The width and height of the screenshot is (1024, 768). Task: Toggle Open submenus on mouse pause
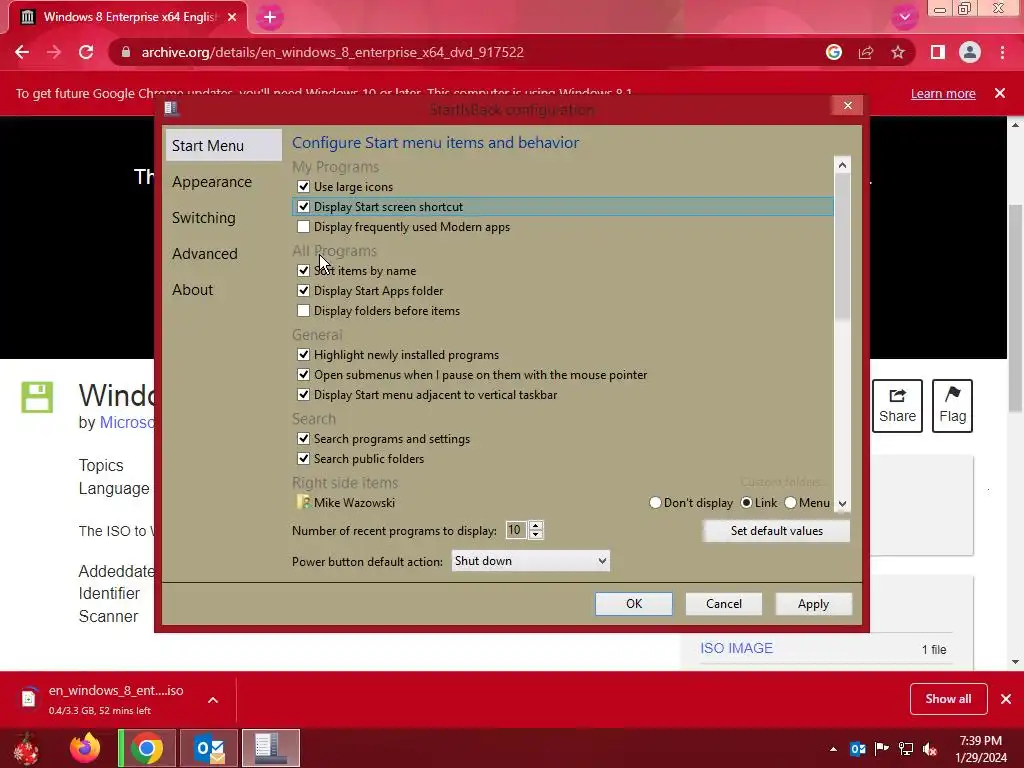click(303, 375)
